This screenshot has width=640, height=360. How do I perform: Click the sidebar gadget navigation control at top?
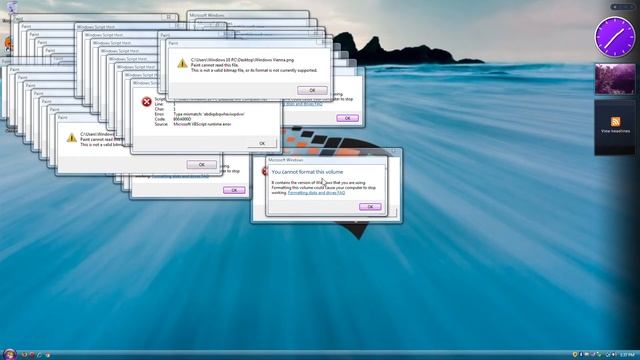(622, 7)
